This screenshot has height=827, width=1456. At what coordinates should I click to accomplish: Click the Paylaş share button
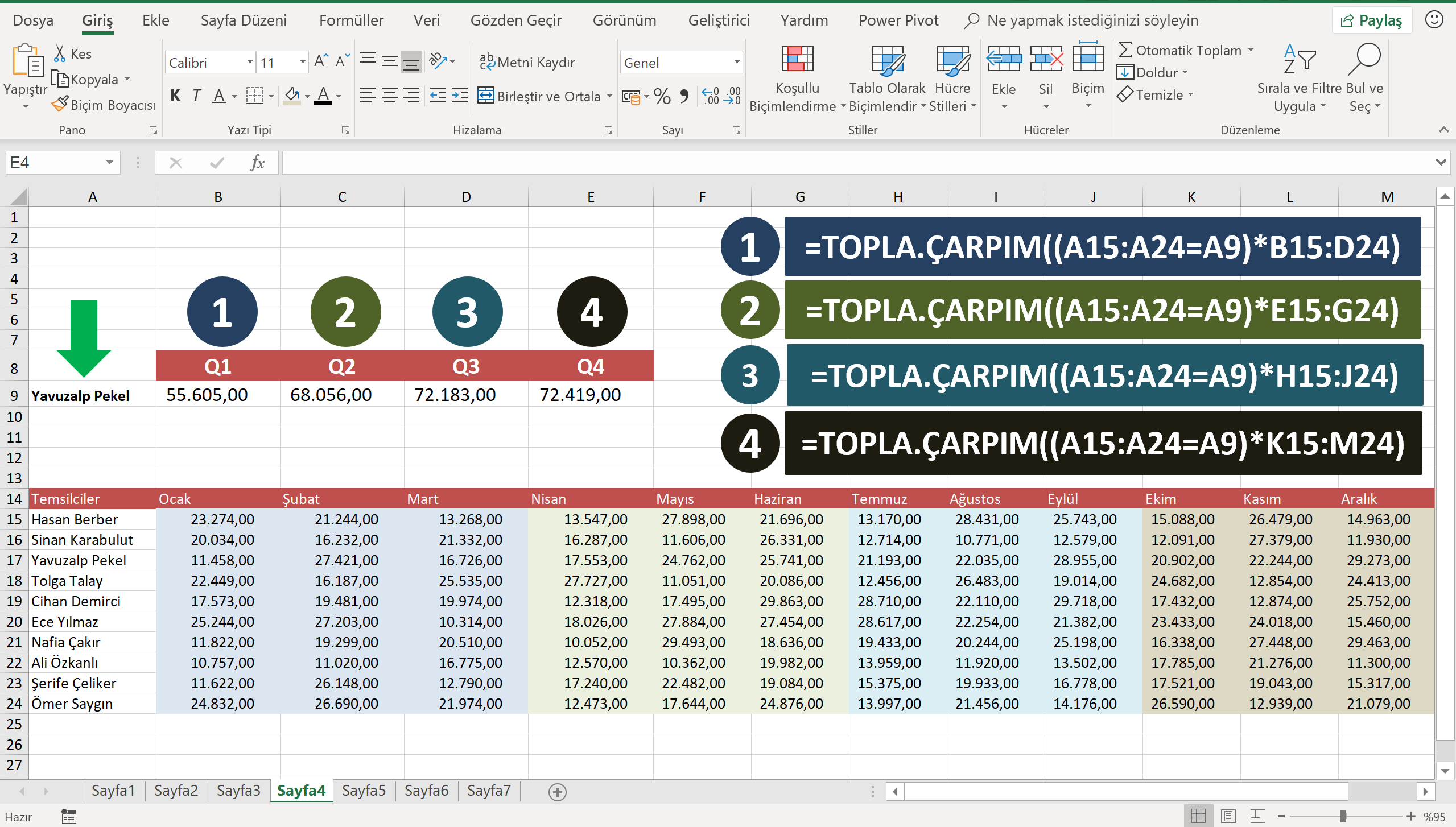(1372, 19)
